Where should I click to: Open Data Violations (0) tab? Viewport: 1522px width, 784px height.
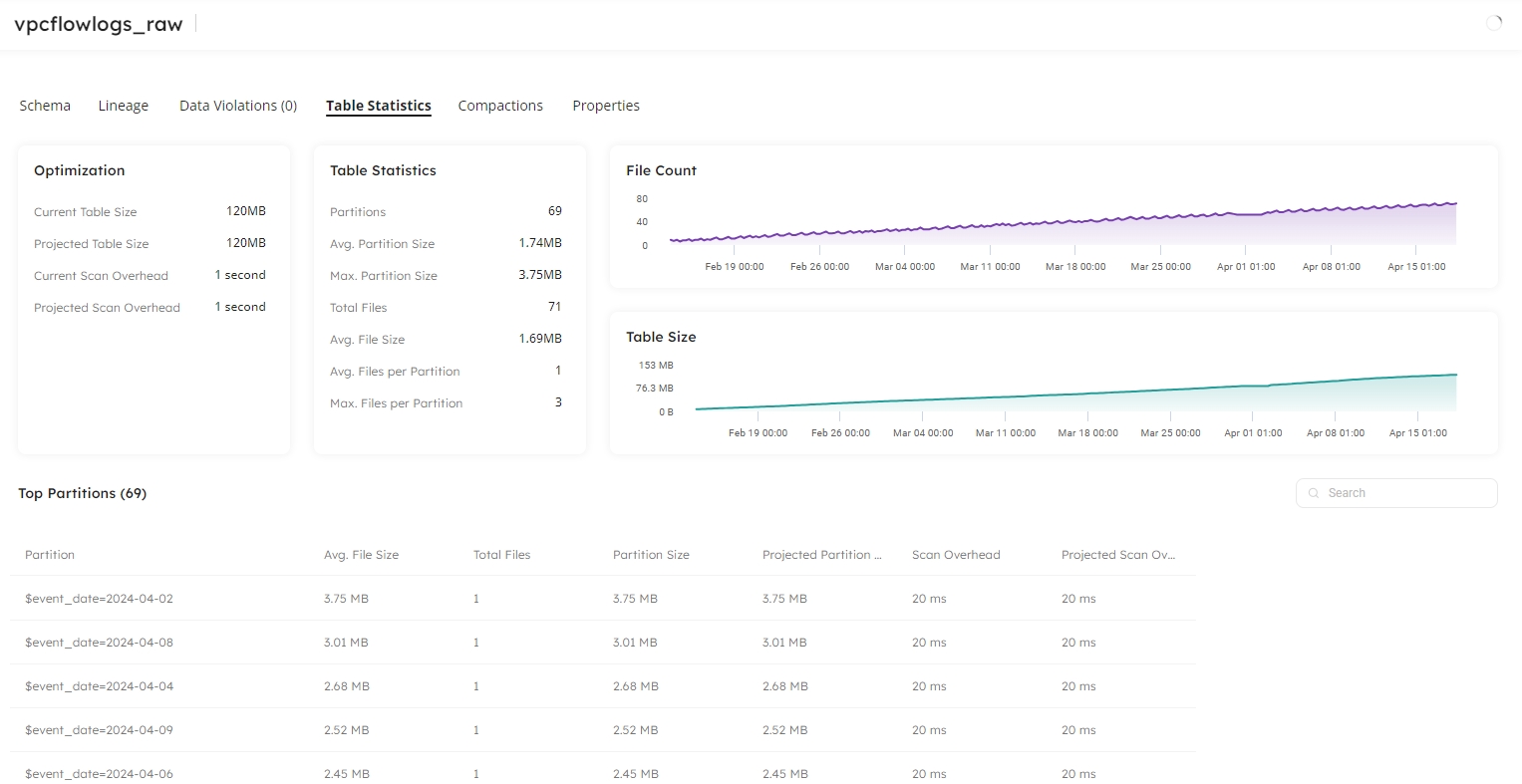point(238,106)
